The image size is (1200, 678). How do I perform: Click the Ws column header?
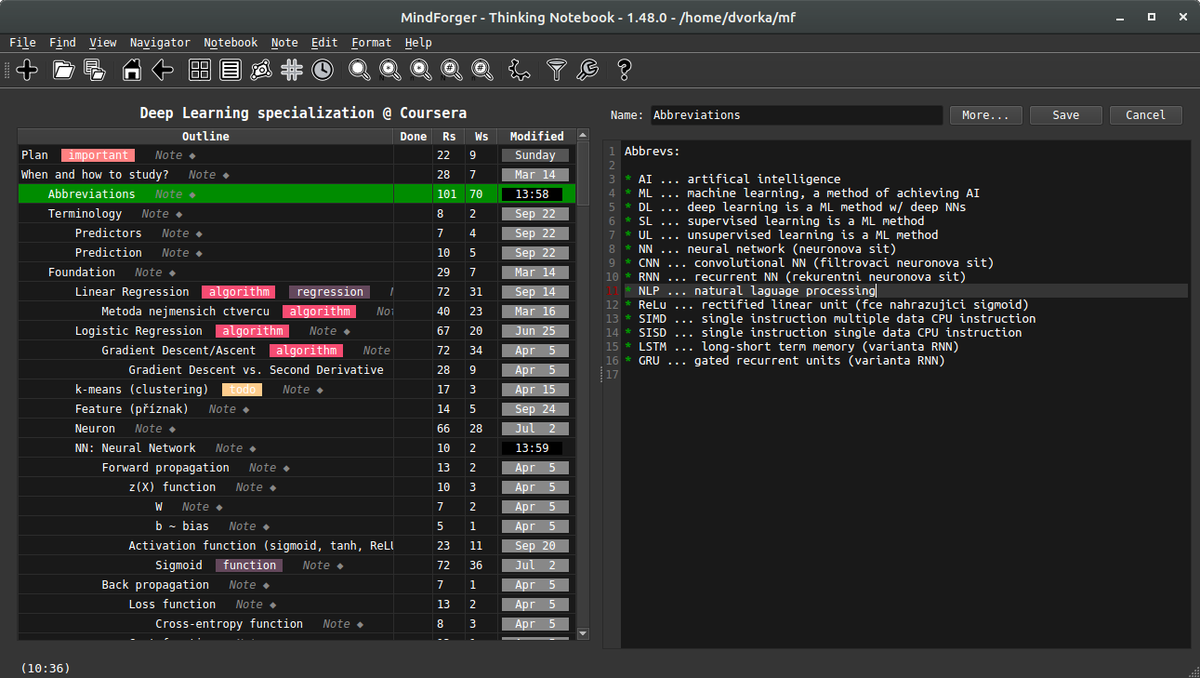click(481, 136)
